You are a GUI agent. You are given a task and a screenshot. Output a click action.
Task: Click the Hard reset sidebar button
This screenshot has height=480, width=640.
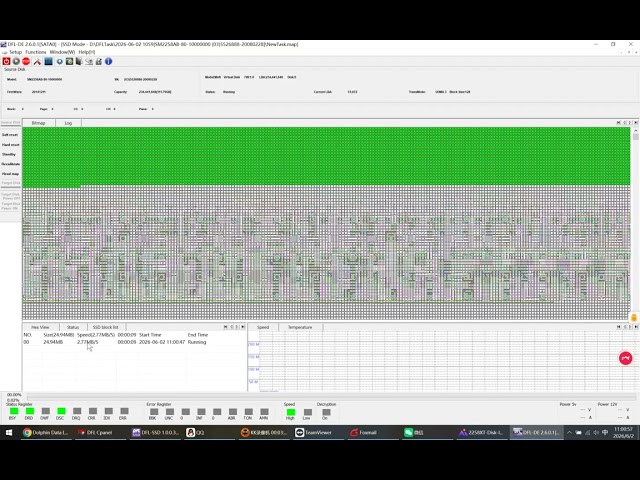pos(10,144)
